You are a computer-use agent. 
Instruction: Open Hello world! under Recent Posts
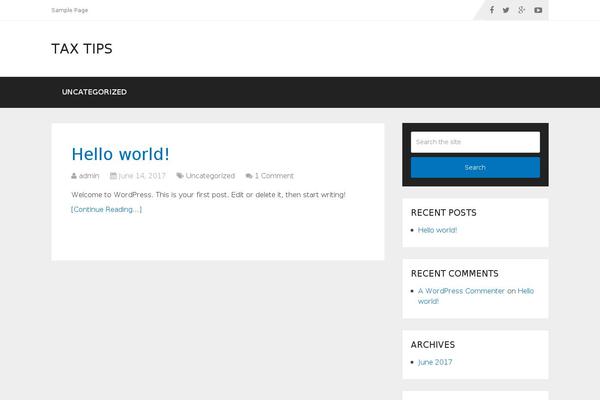437,230
